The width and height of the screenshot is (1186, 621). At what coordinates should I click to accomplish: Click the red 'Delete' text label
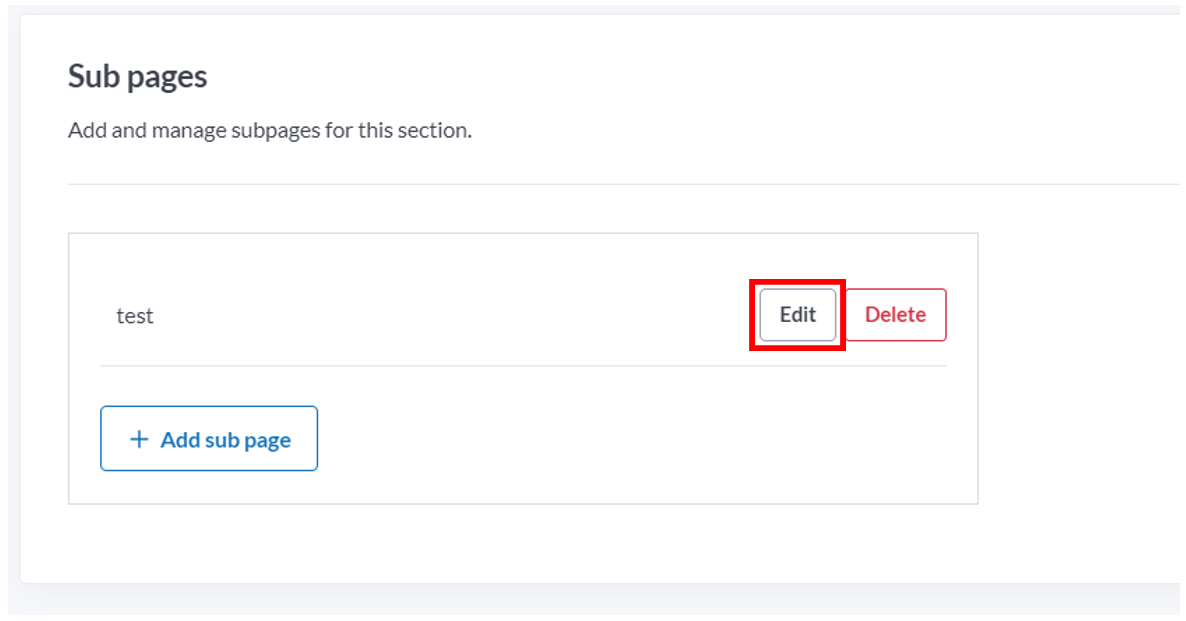896,315
